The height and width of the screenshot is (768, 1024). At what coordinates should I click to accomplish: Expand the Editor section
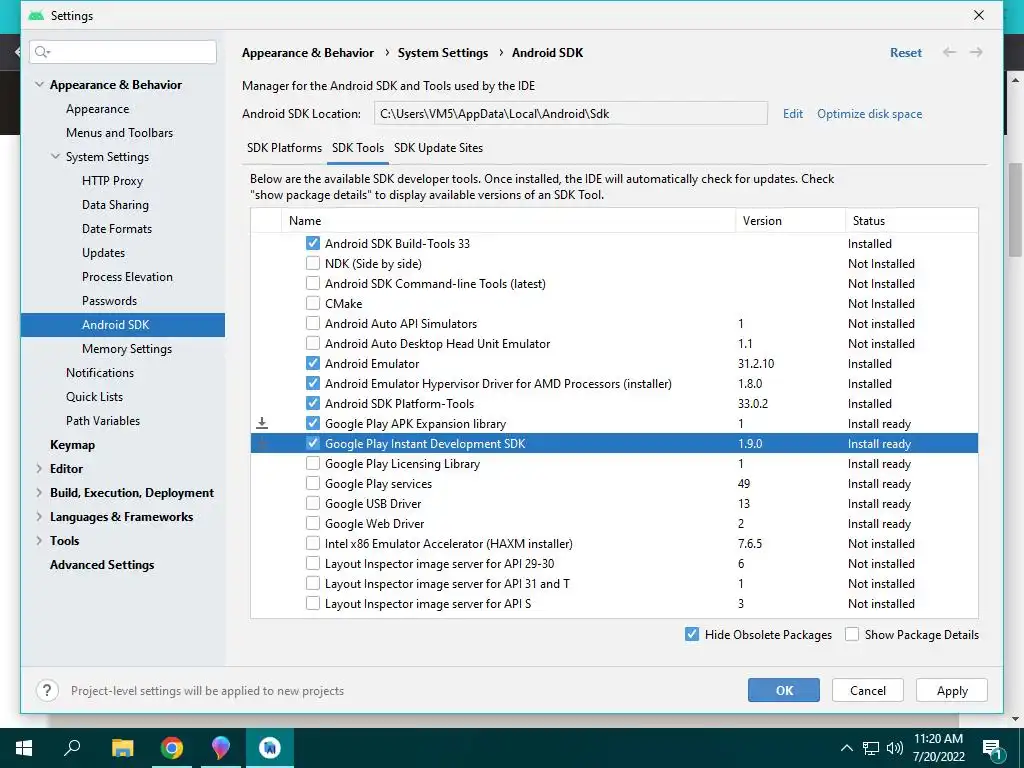(x=39, y=468)
